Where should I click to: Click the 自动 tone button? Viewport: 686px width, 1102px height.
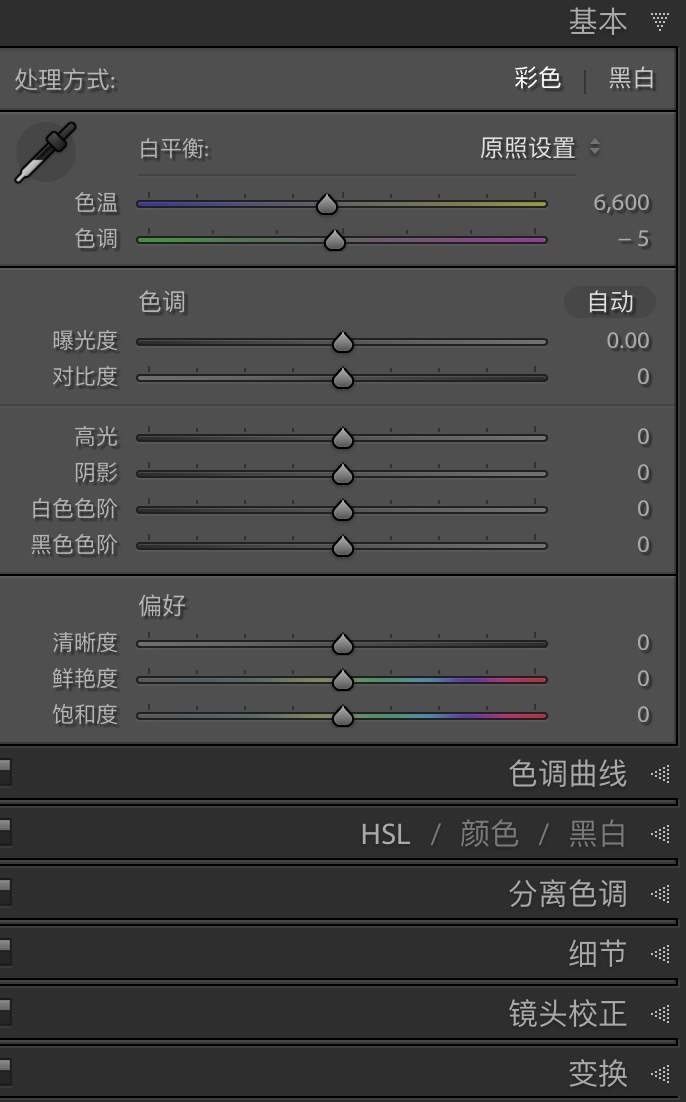[610, 302]
